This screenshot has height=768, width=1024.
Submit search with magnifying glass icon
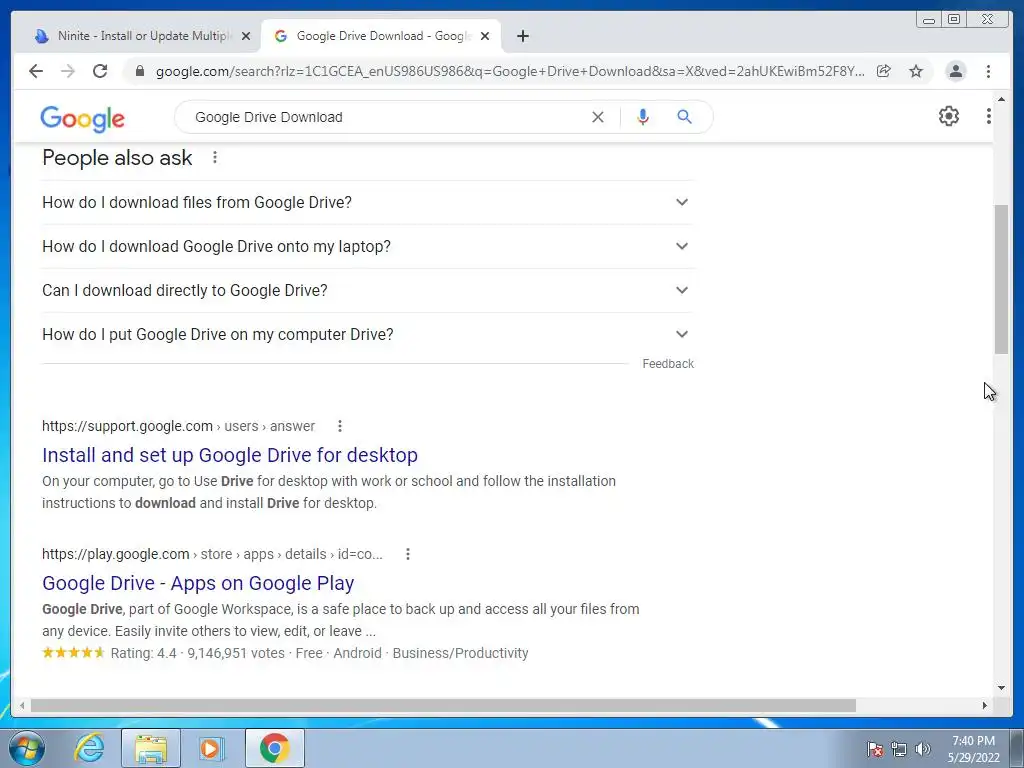(684, 117)
